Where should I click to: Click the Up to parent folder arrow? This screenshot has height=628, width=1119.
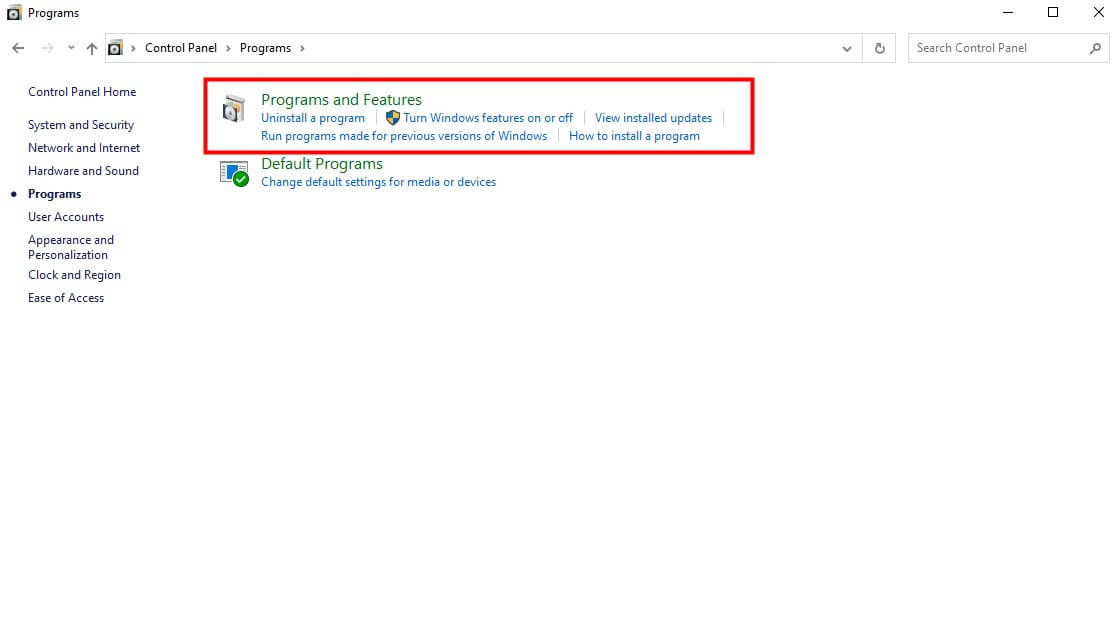[92, 48]
